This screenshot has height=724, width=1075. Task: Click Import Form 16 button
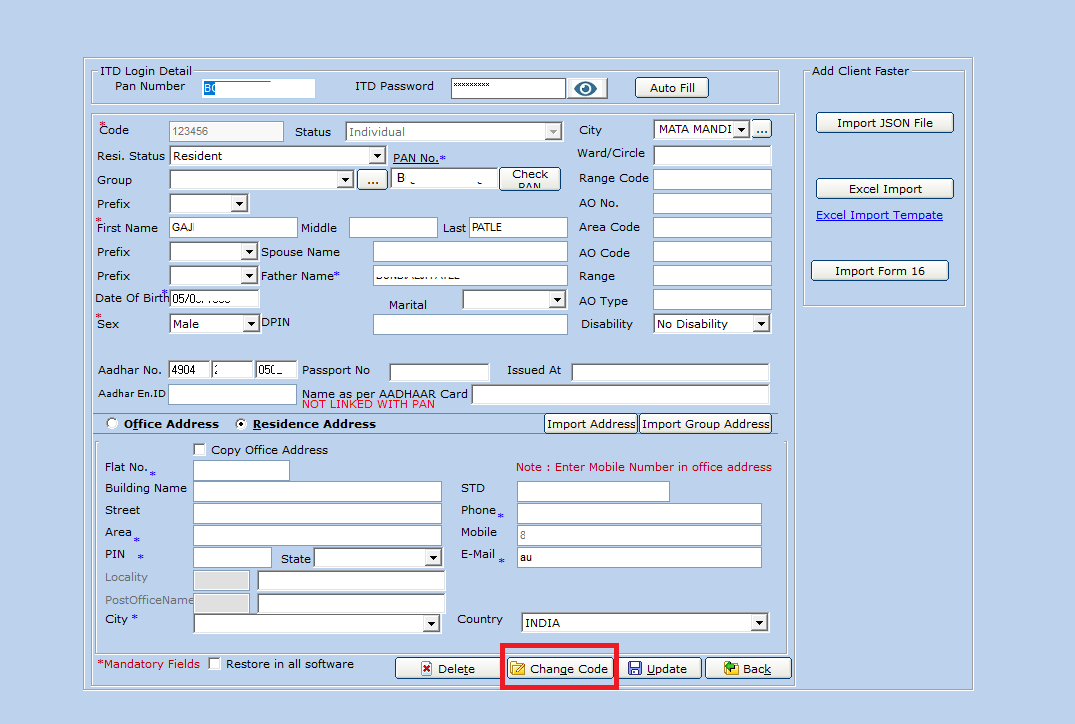(880, 271)
